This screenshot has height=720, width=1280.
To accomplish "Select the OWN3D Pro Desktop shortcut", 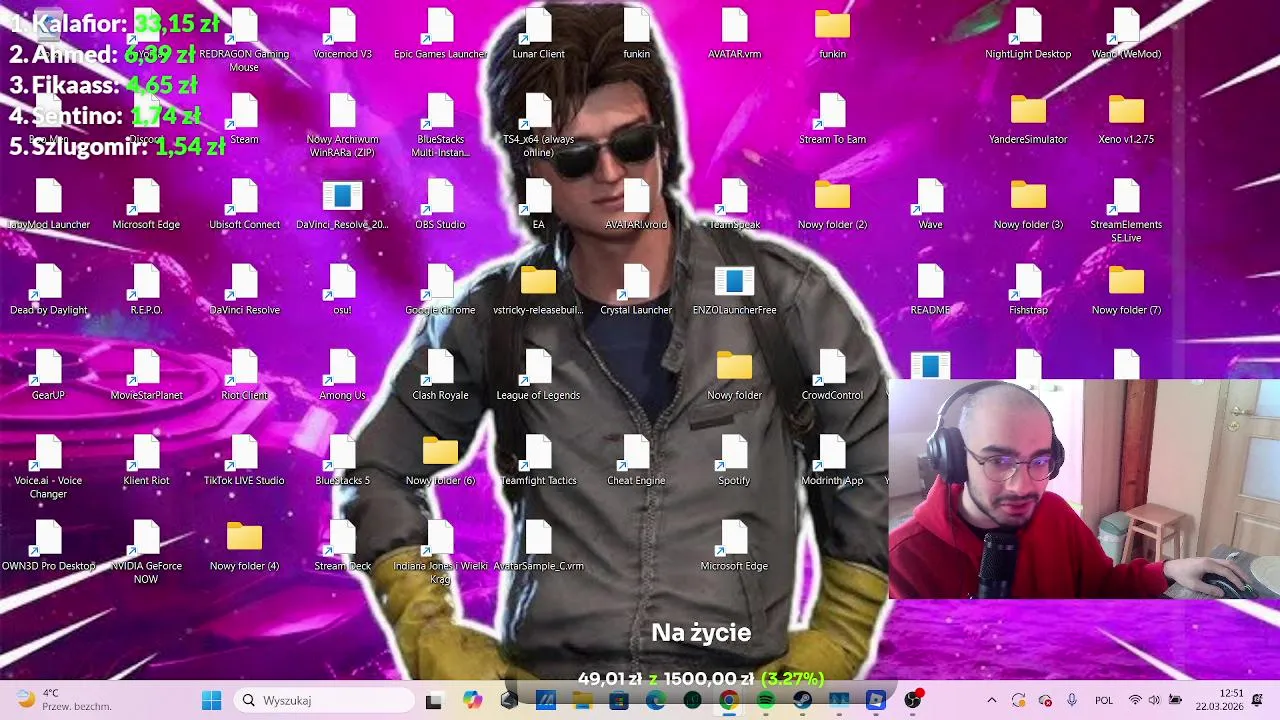I will point(48,546).
